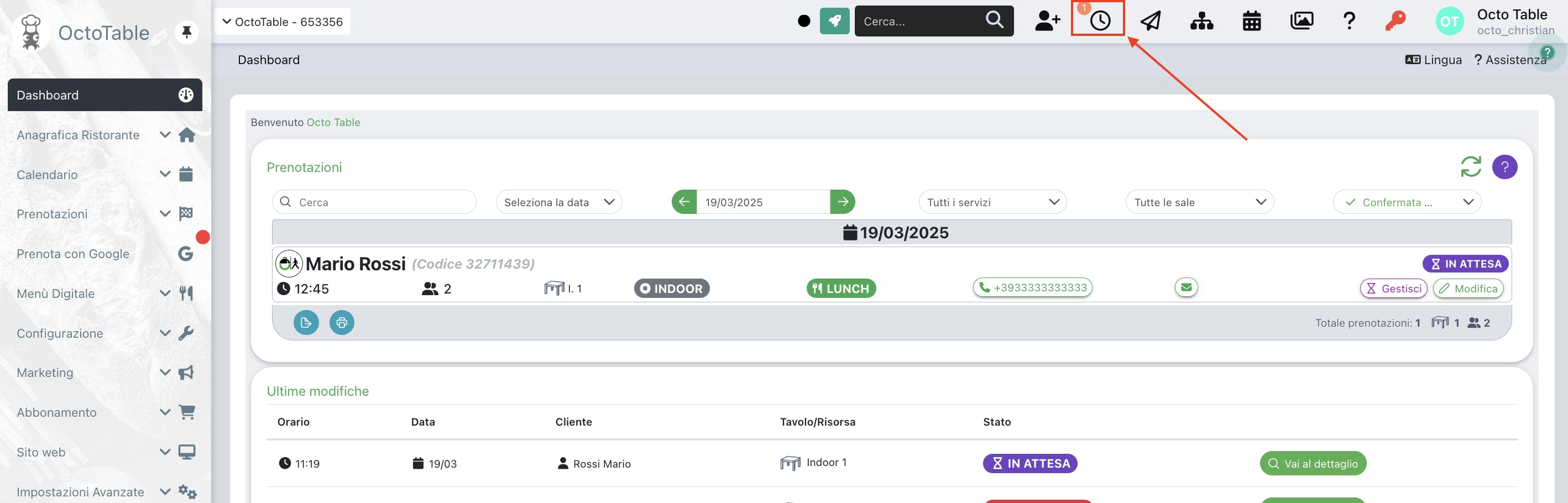Viewport: 1568px width, 503px height.
Task: Click the floating help bubble at top right
Action: 1546,53
